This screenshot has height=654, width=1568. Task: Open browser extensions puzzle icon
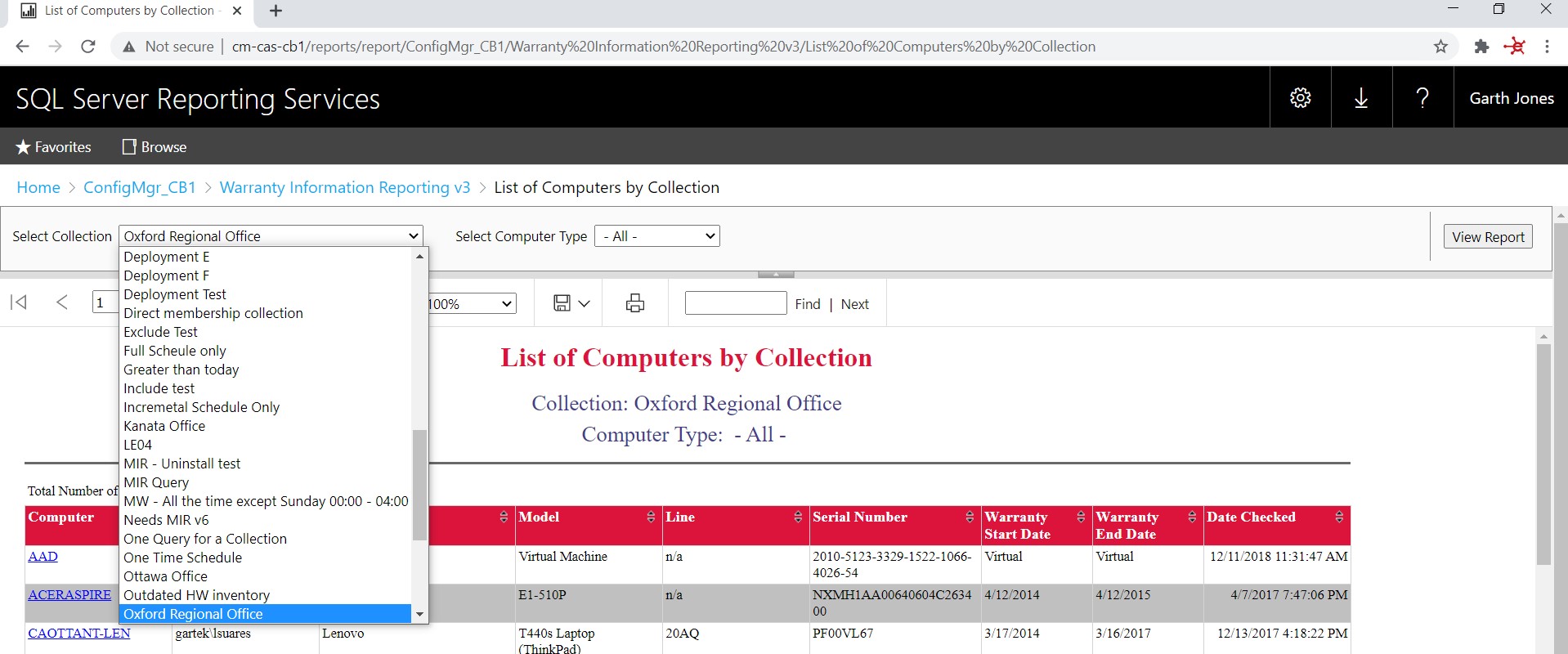point(1481,47)
